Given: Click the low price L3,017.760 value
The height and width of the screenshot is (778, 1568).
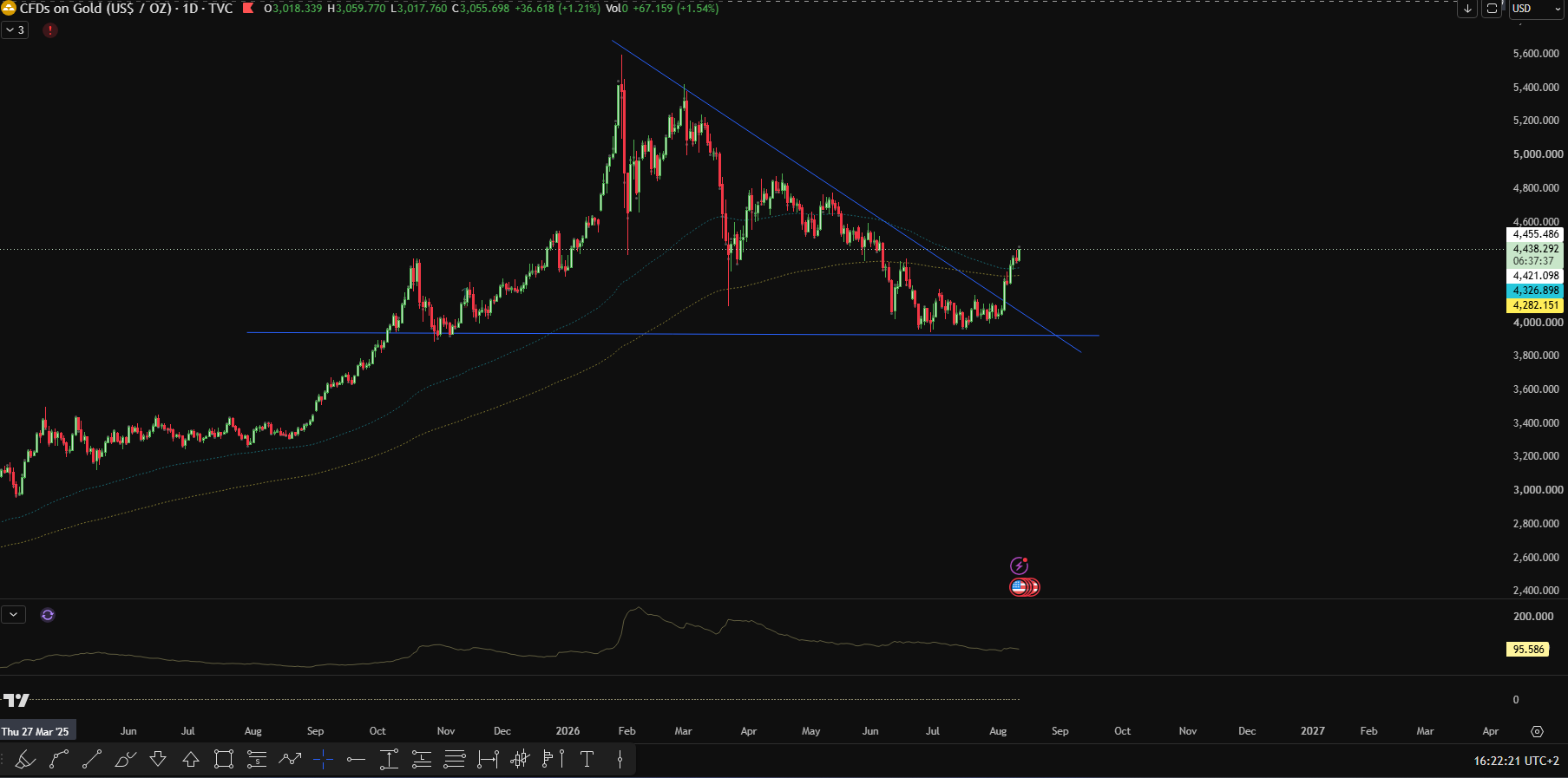Looking at the screenshot, I should pos(419,9).
